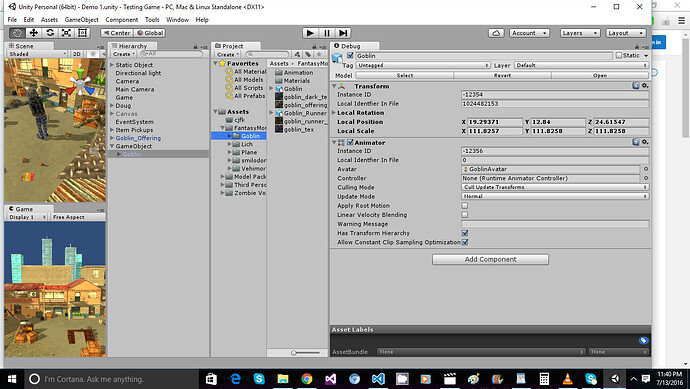The height and width of the screenshot is (389, 690).
Task: Open the Layer dropdown showing Default
Action: tap(581, 65)
